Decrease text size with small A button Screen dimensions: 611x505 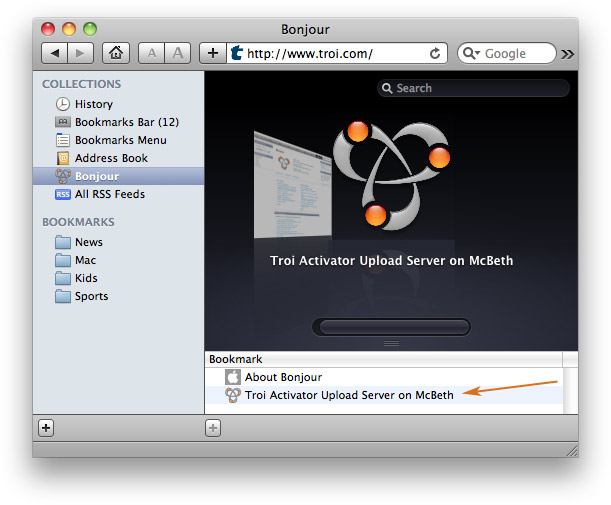click(152, 53)
